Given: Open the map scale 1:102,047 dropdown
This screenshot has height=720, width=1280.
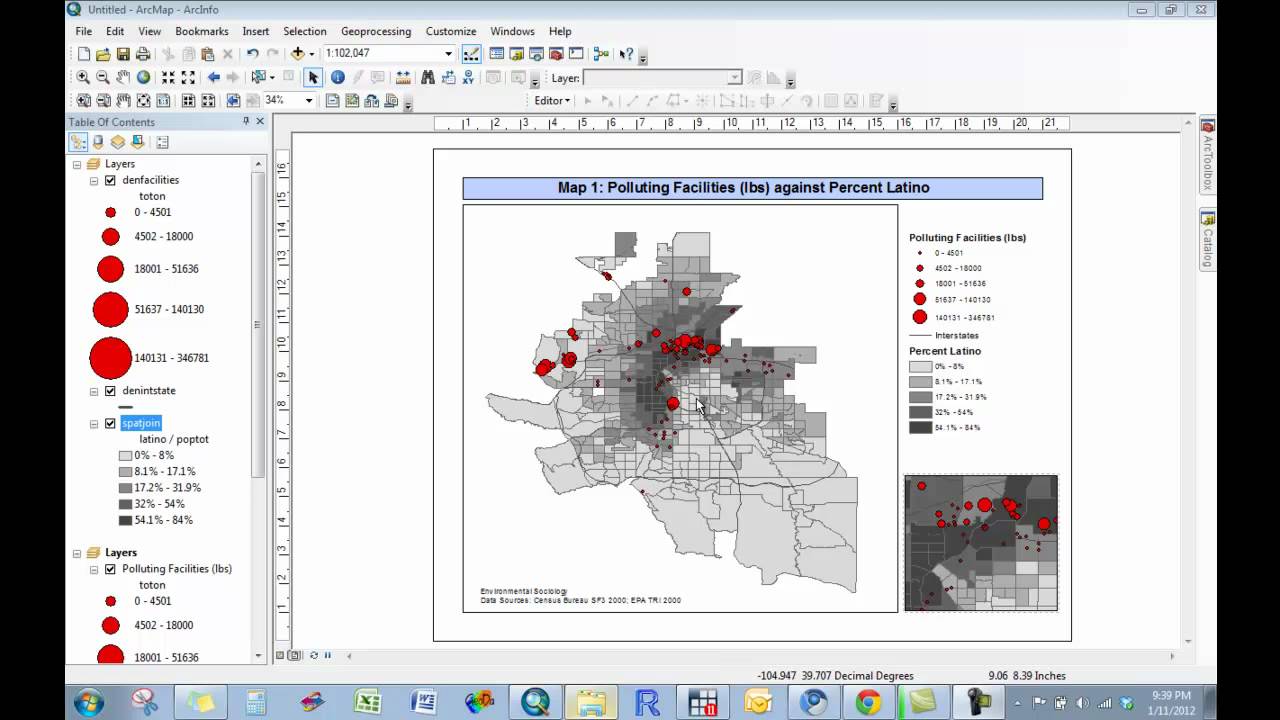Looking at the screenshot, I should click(x=448, y=54).
